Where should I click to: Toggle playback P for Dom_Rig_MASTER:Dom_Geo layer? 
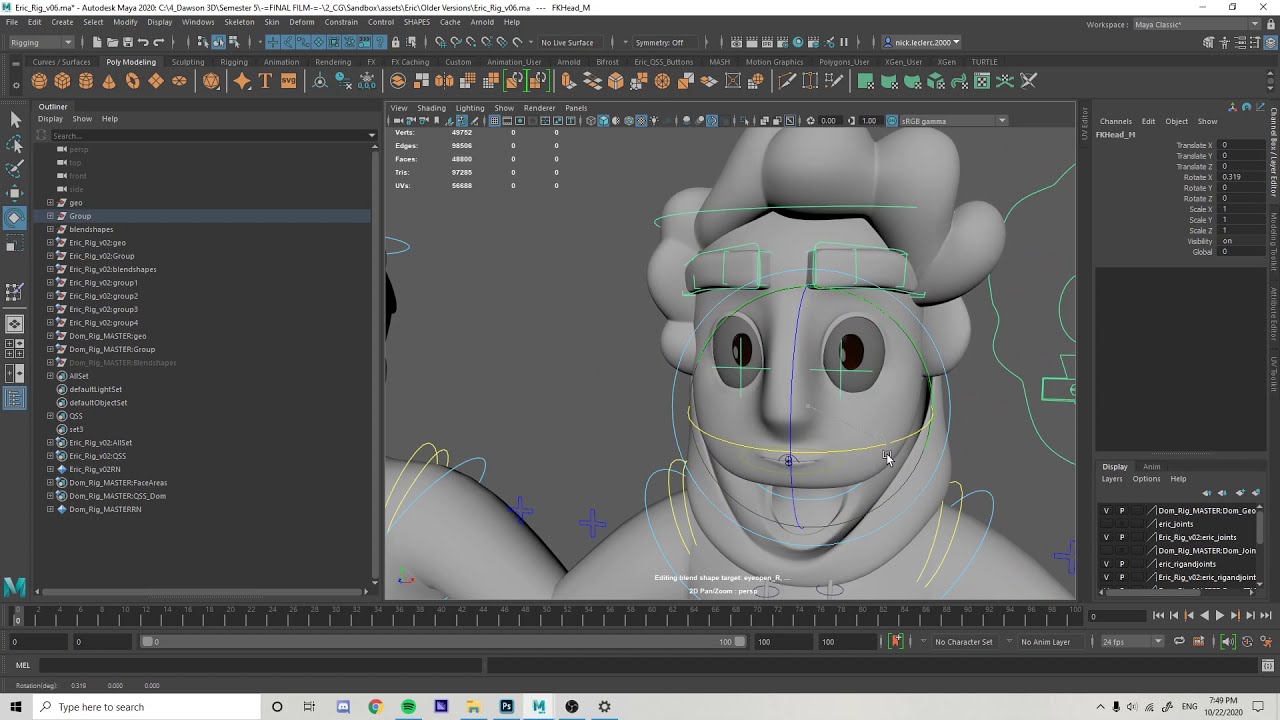[1121, 510]
